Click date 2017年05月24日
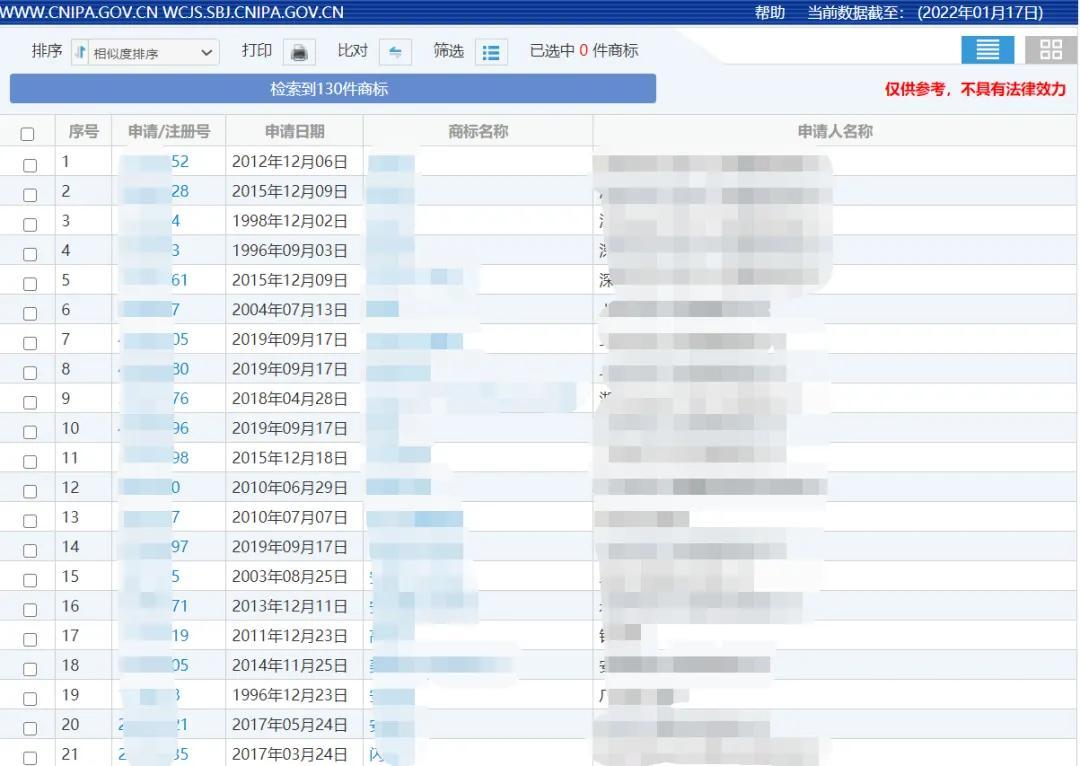The height and width of the screenshot is (766, 1080). (289, 725)
